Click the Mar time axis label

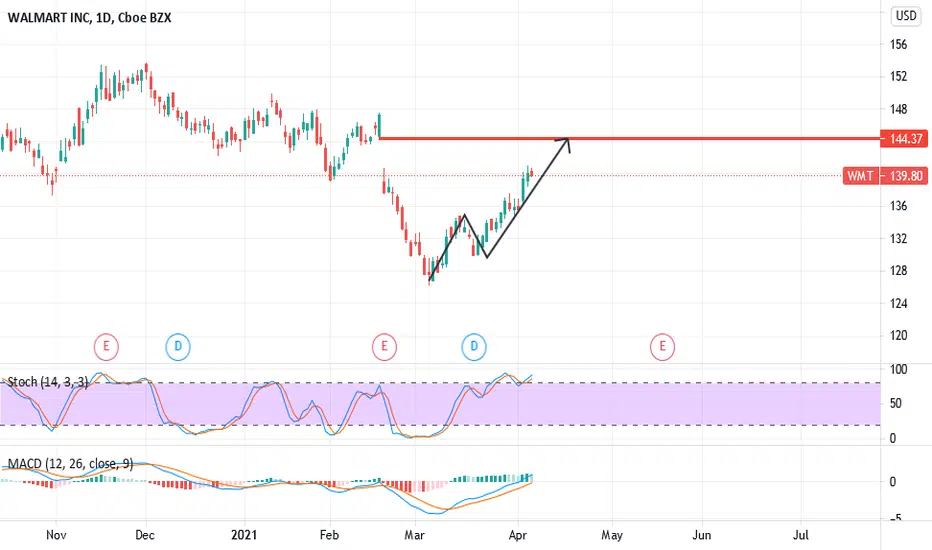click(414, 535)
